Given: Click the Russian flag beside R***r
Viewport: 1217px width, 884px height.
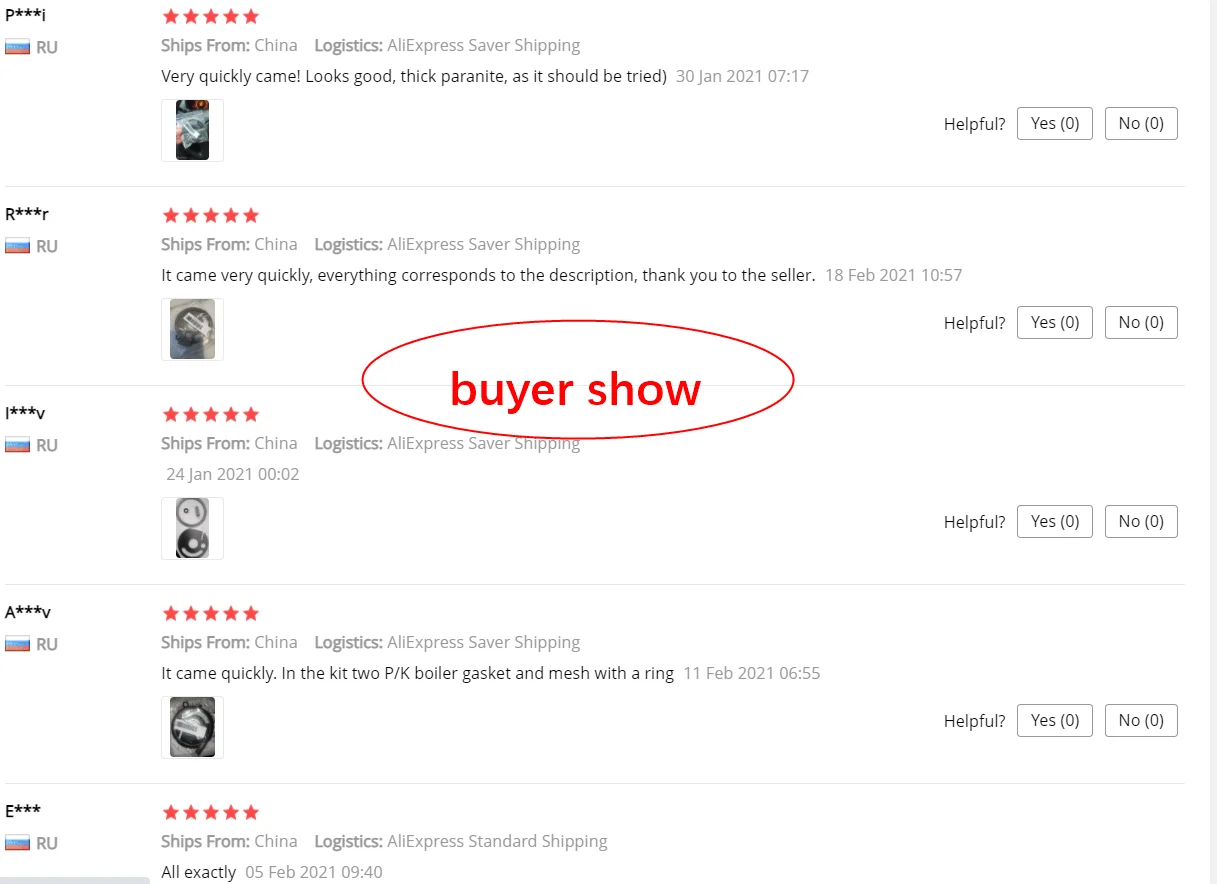Looking at the screenshot, I should coord(17,246).
